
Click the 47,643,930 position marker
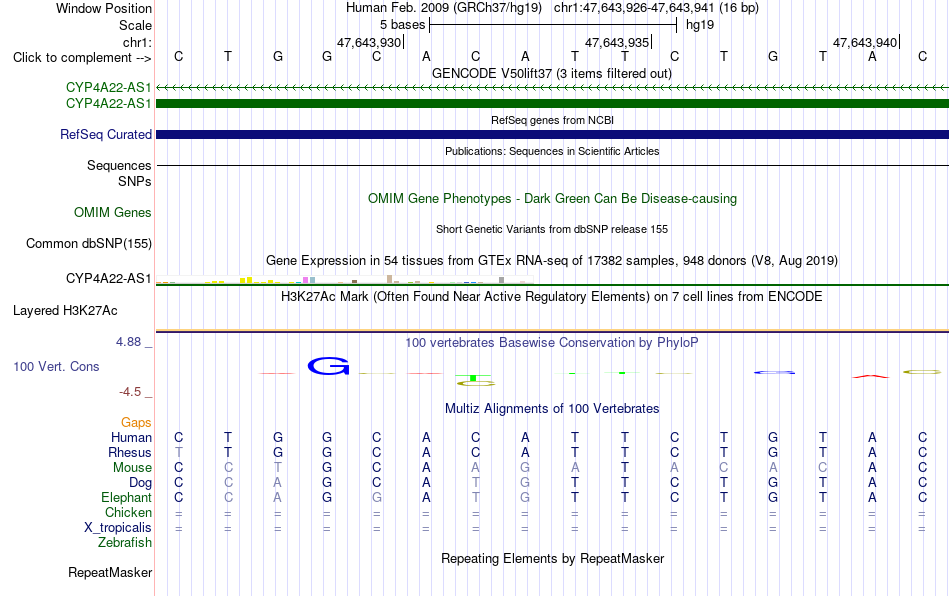click(370, 42)
